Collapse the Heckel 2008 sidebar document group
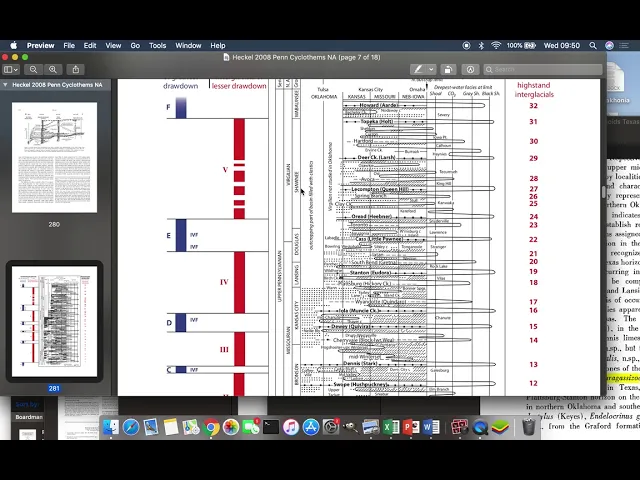The image size is (640, 480). 5,85
